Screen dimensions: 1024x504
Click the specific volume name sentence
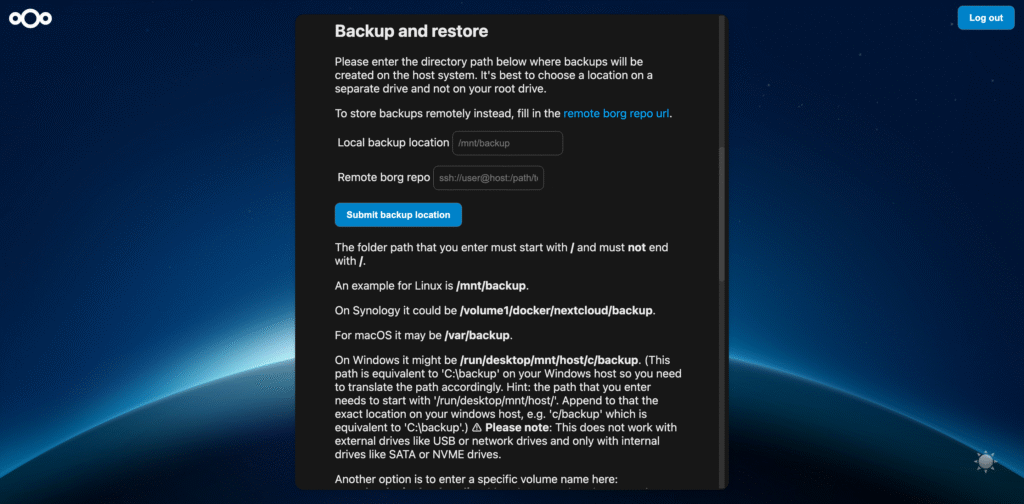click(x=476, y=479)
